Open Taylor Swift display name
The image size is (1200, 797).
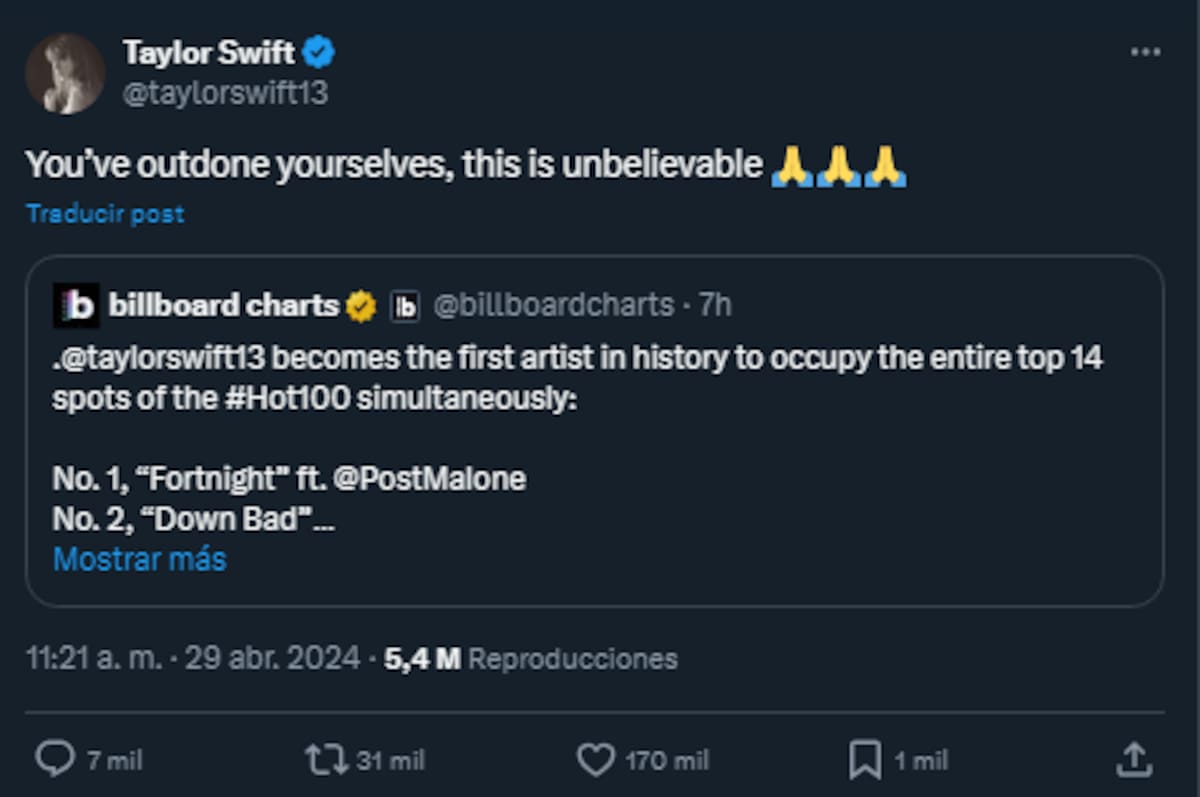click(x=208, y=52)
